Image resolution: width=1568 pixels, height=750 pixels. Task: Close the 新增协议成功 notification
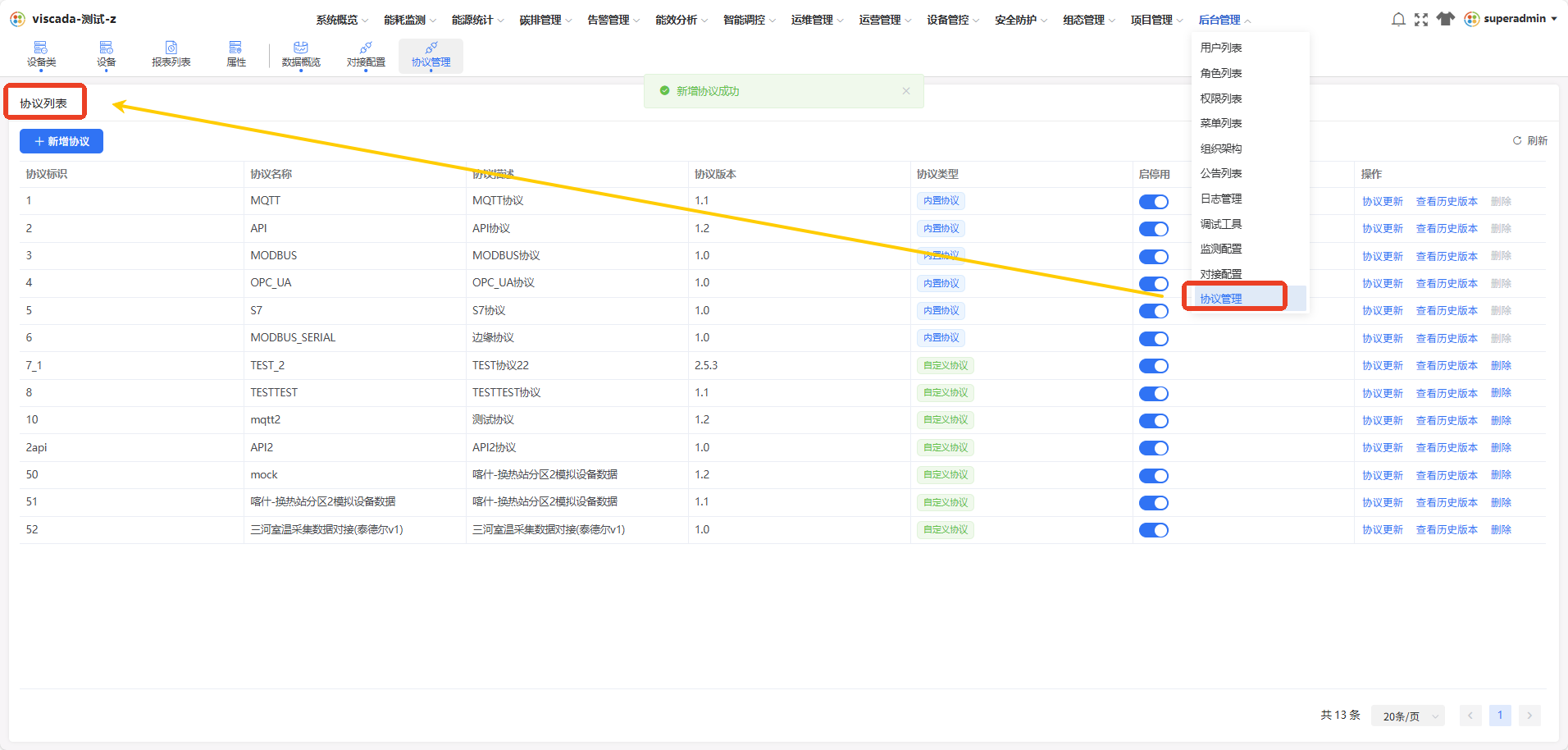pyautogui.click(x=906, y=91)
